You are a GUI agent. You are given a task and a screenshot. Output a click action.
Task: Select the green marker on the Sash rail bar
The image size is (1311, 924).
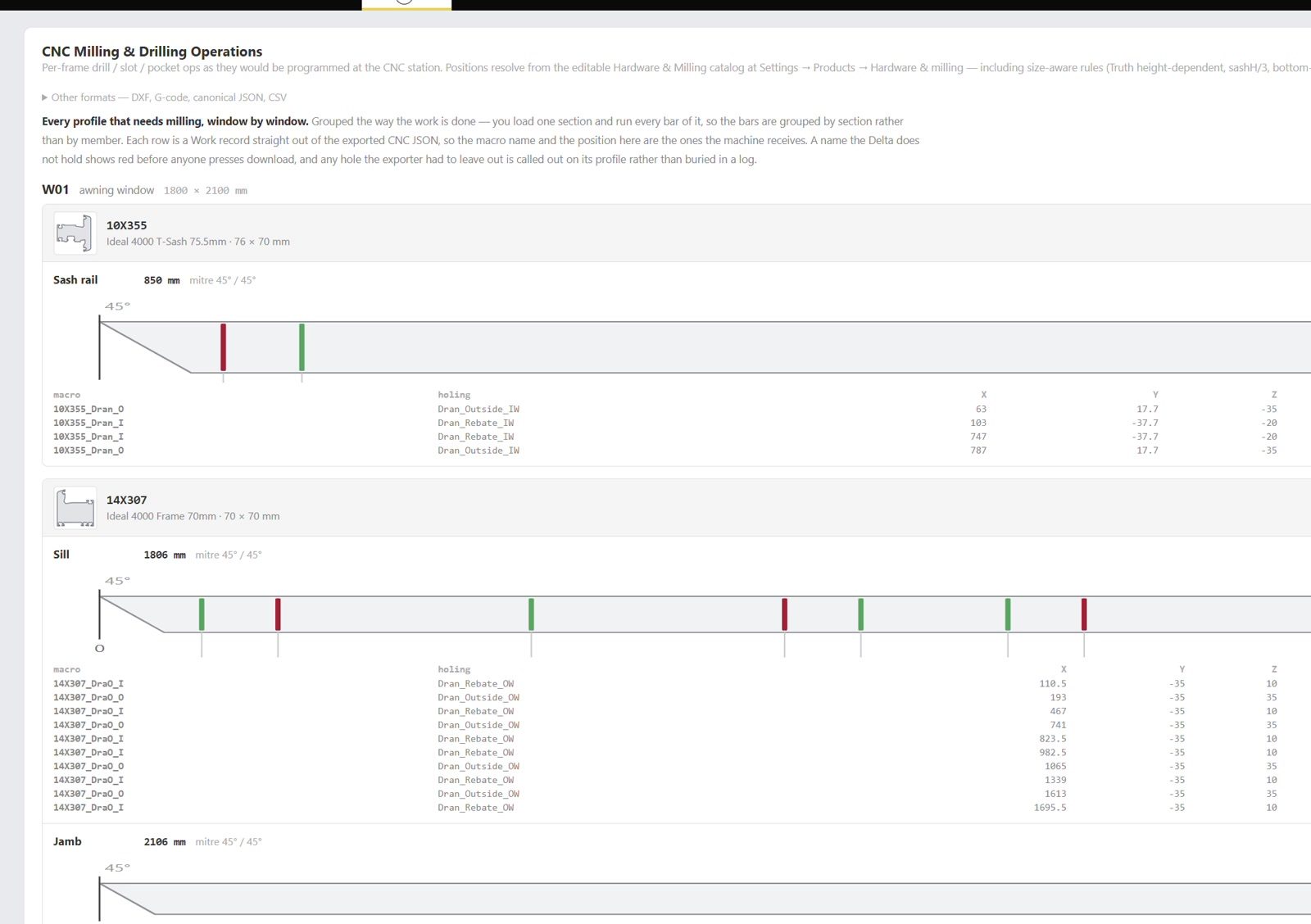[x=302, y=347]
